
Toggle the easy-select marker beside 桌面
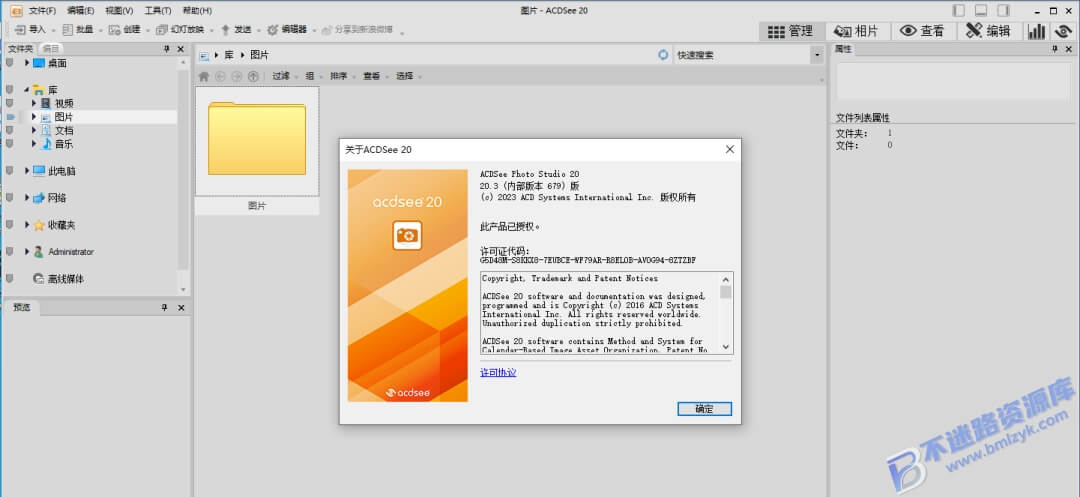coord(9,63)
